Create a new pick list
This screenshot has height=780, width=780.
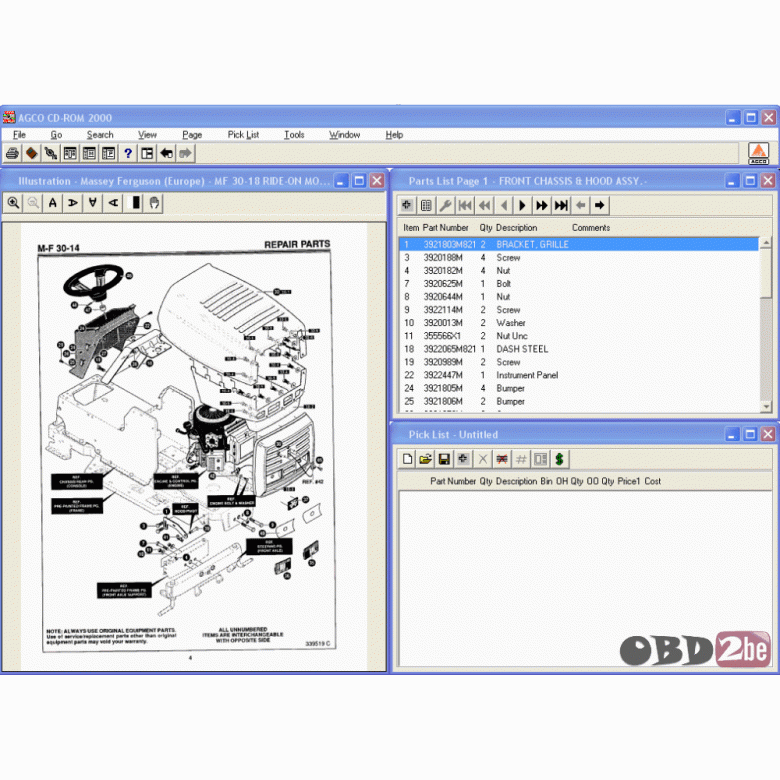(407, 459)
